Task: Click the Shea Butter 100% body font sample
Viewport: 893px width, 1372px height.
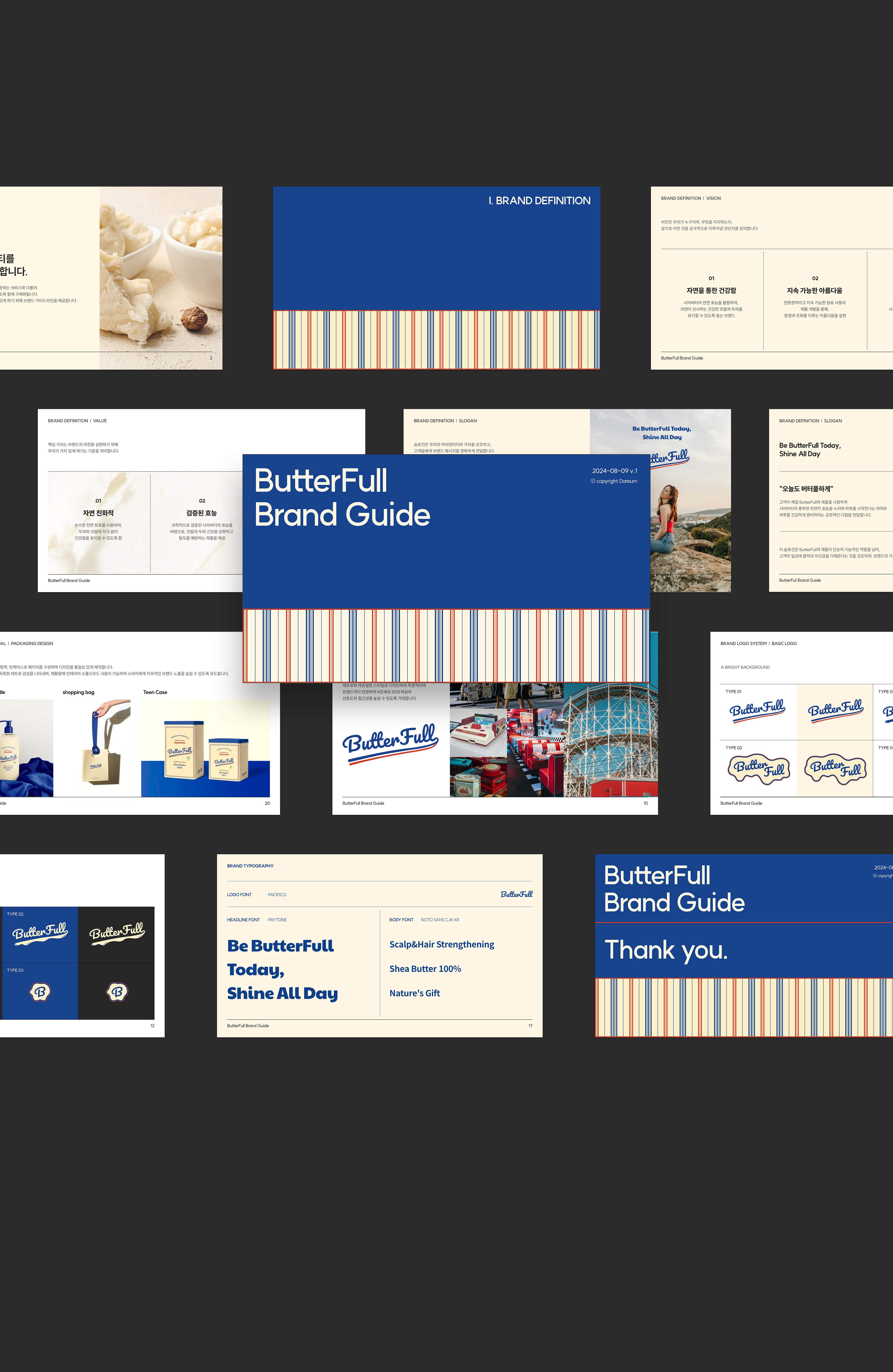Action: point(425,968)
